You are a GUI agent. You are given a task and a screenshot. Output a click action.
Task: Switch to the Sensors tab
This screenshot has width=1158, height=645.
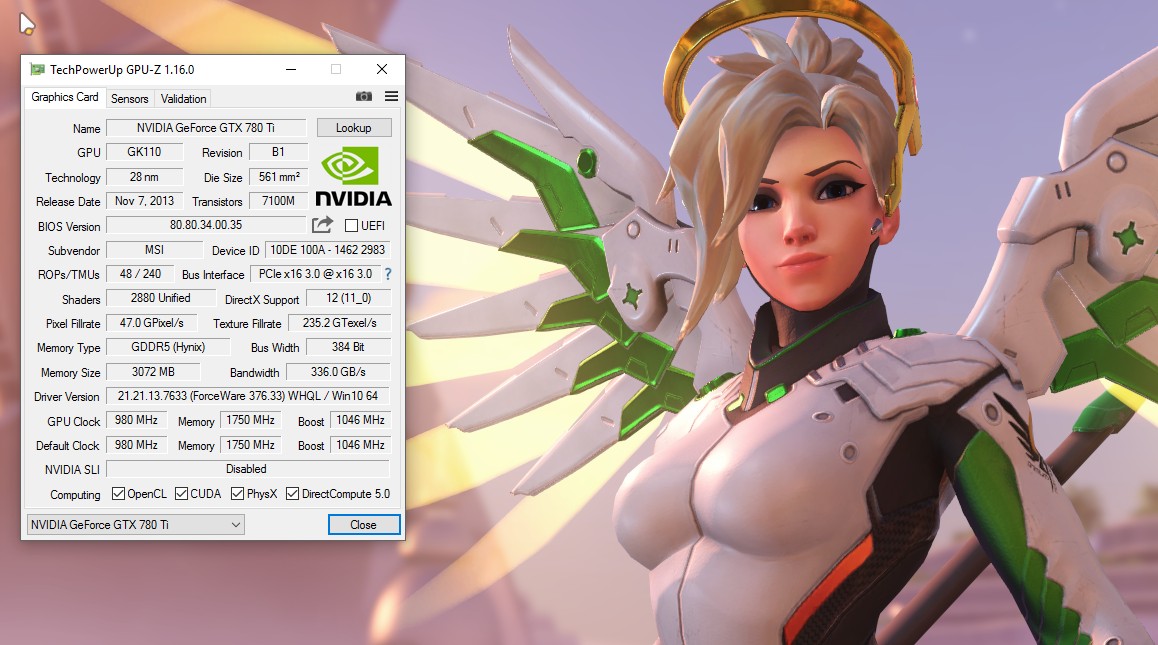coord(129,98)
